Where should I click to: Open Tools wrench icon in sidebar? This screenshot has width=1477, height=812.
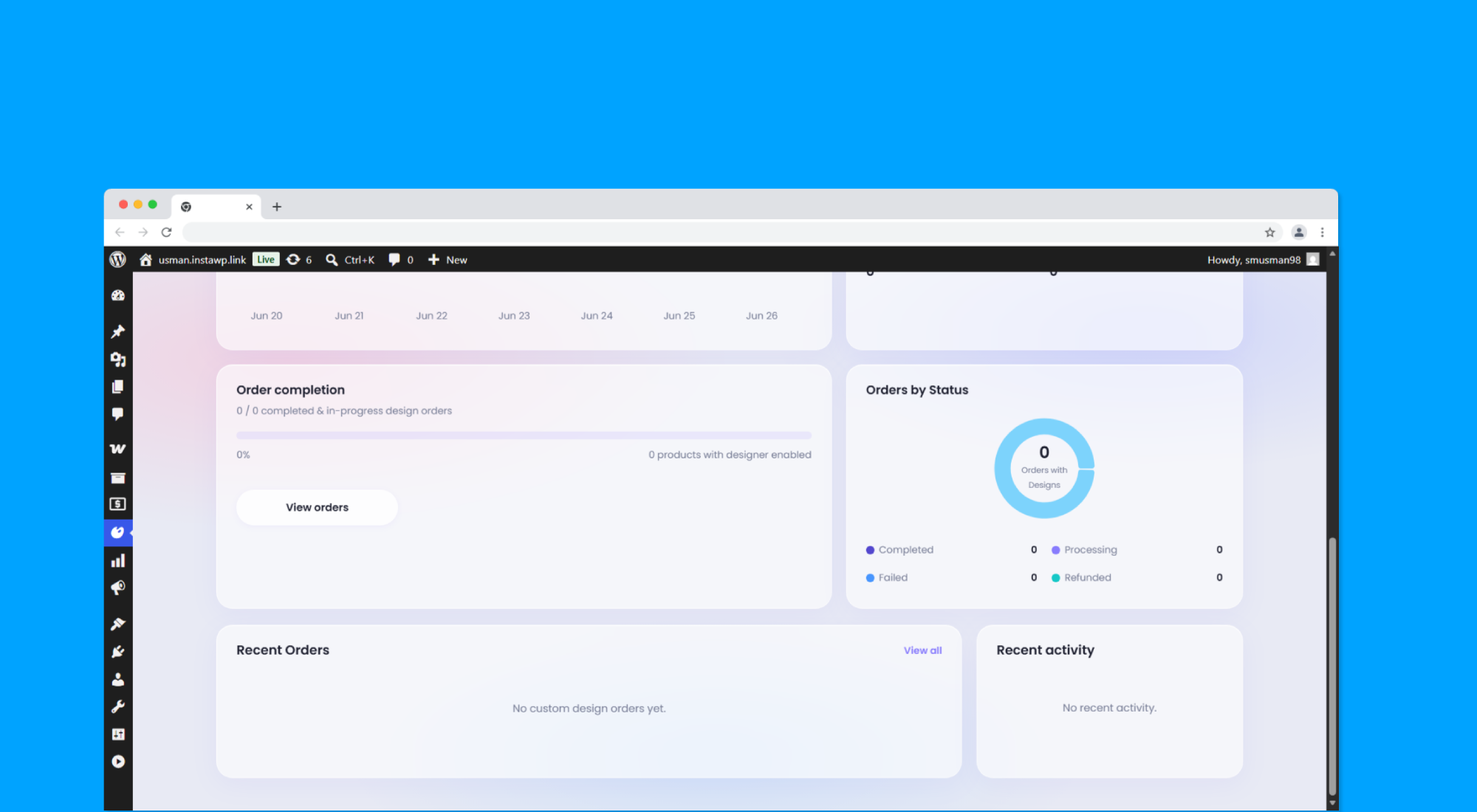click(118, 706)
